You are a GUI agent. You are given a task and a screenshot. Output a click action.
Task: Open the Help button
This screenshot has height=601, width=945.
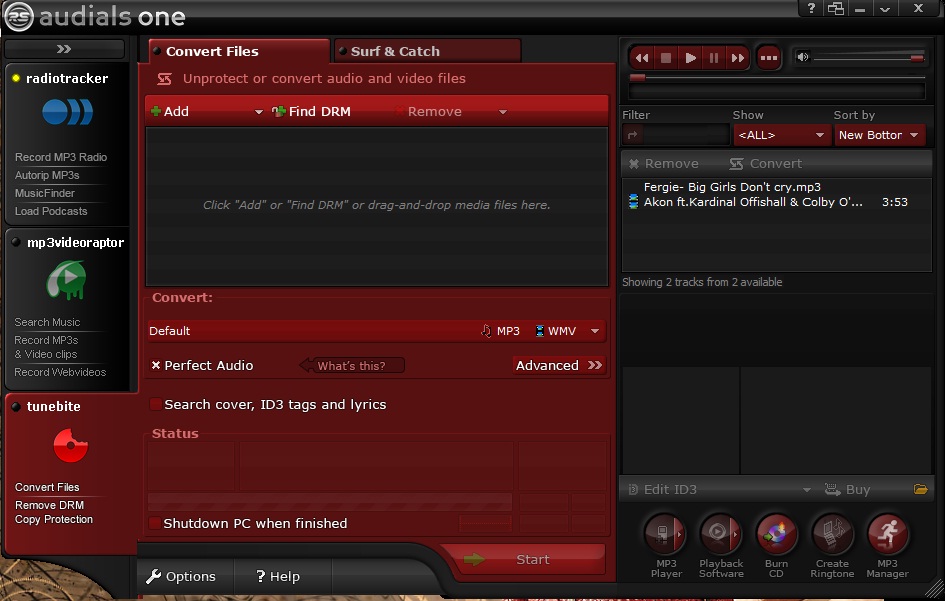tap(277, 576)
